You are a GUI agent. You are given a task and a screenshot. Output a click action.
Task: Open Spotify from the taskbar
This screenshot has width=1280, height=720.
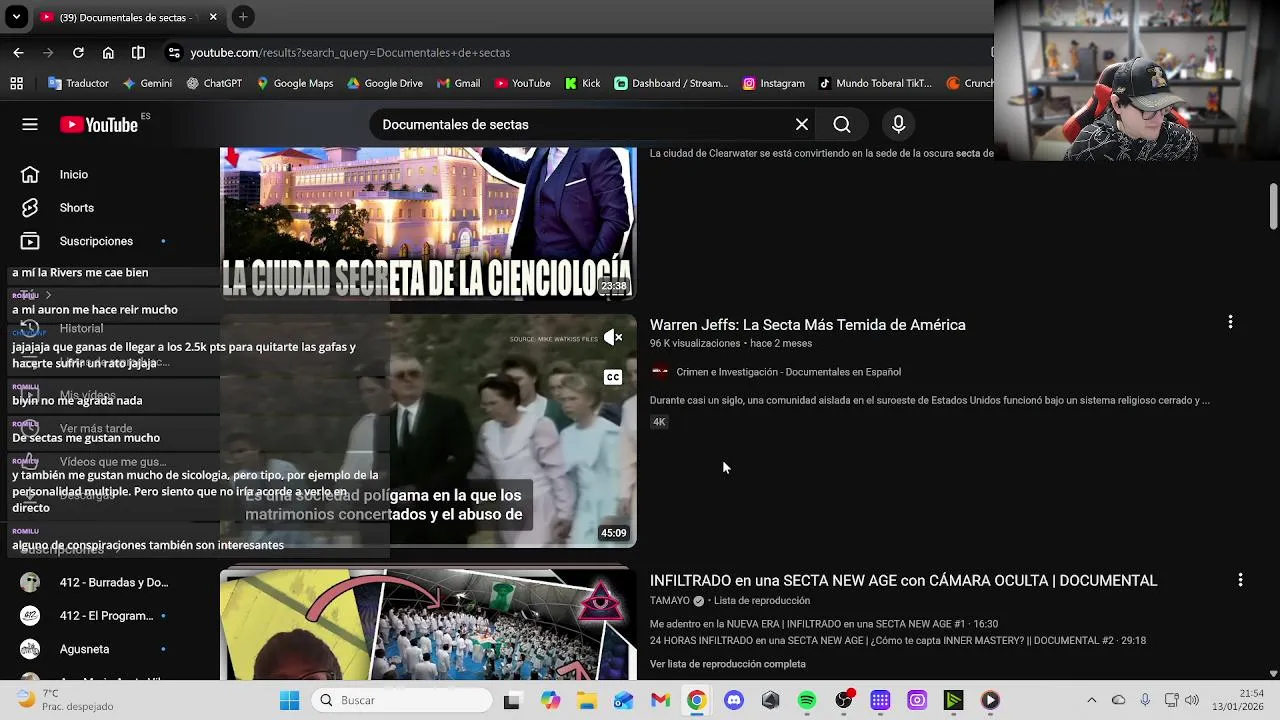point(807,700)
